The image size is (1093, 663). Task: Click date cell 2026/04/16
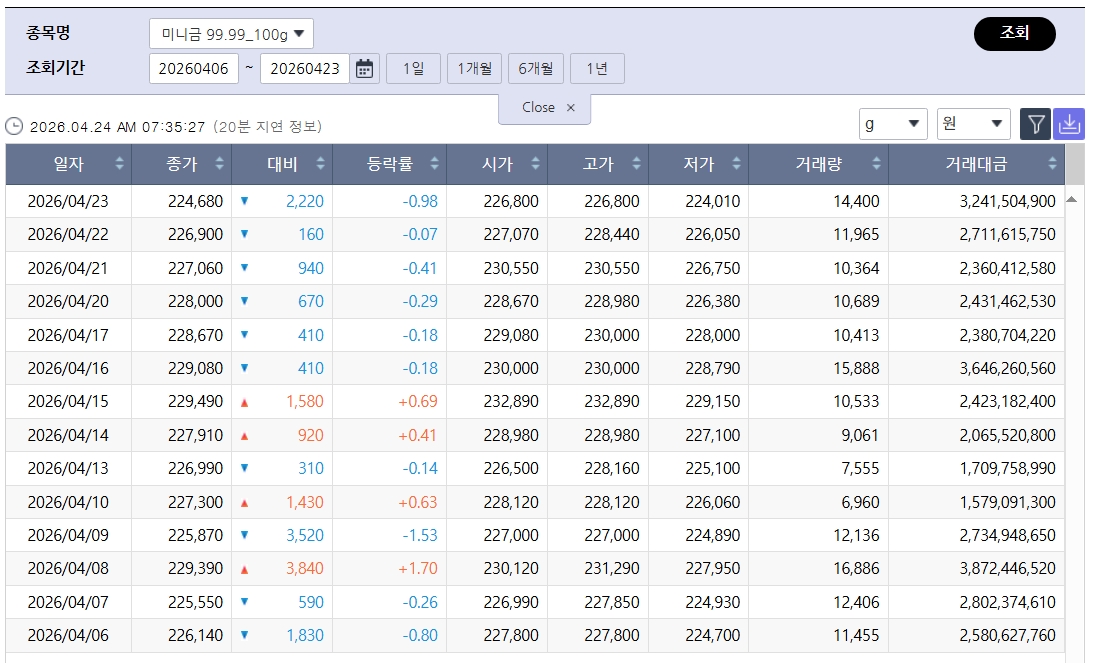coord(68,368)
